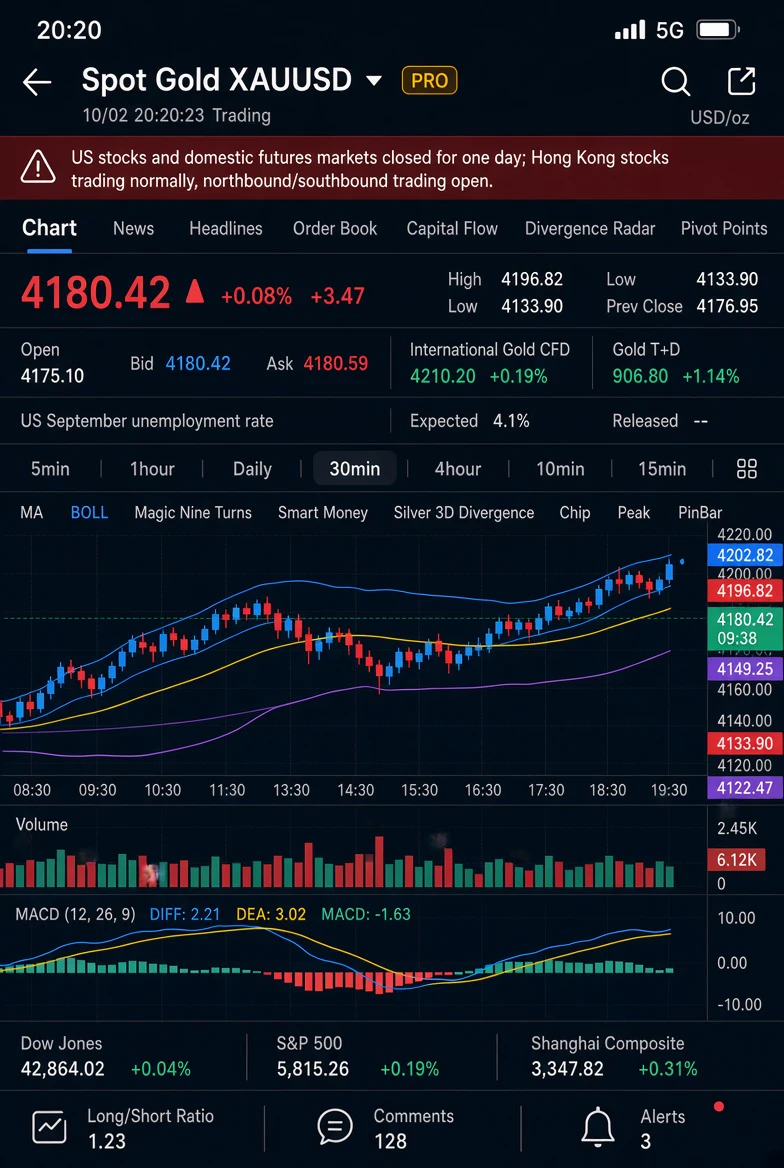Switch to the News tab
This screenshot has height=1168, width=784.
[x=133, y=229]
